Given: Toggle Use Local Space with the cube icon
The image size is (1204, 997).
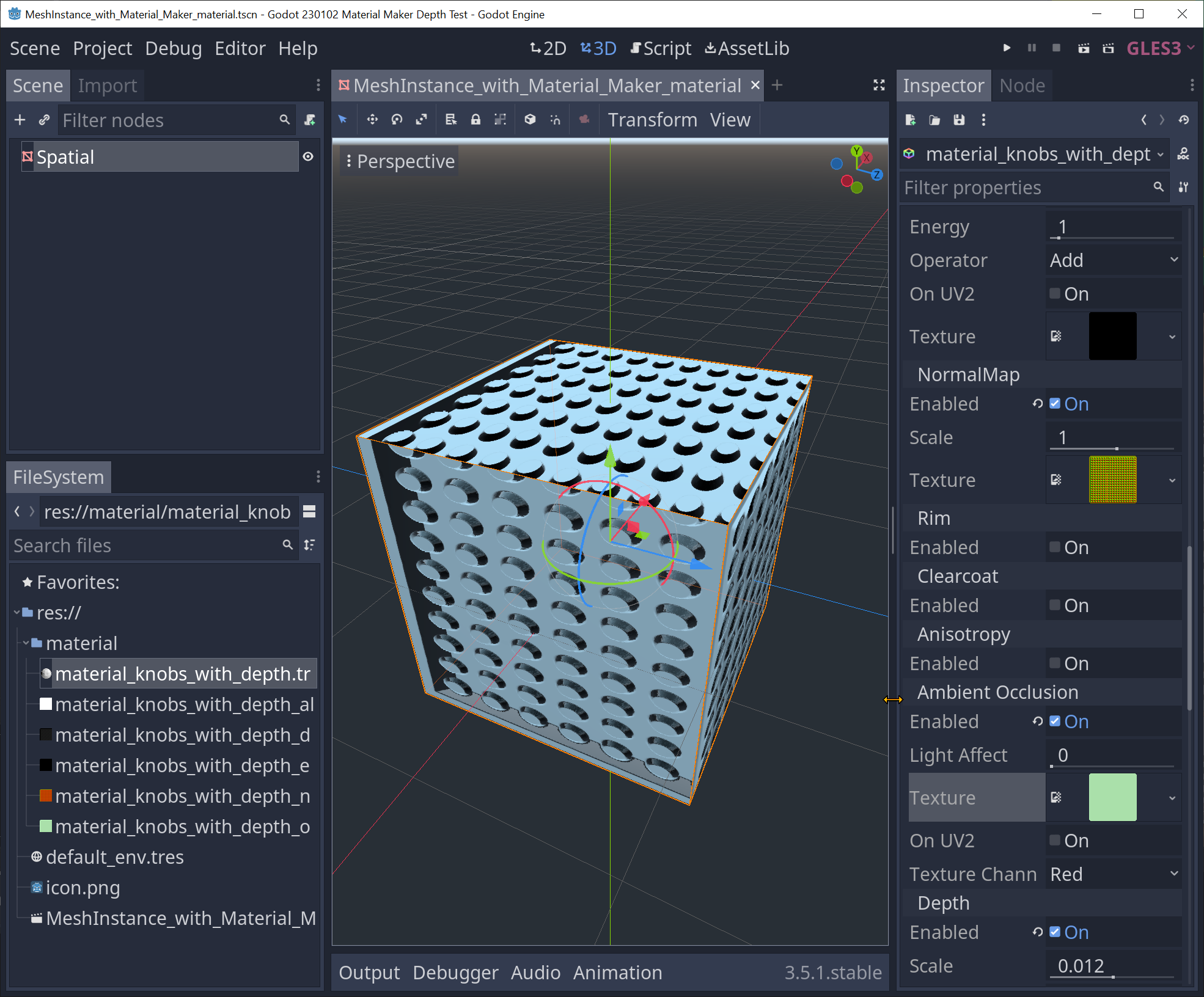Looking at the screenshot, I should (x=530, y=120).
